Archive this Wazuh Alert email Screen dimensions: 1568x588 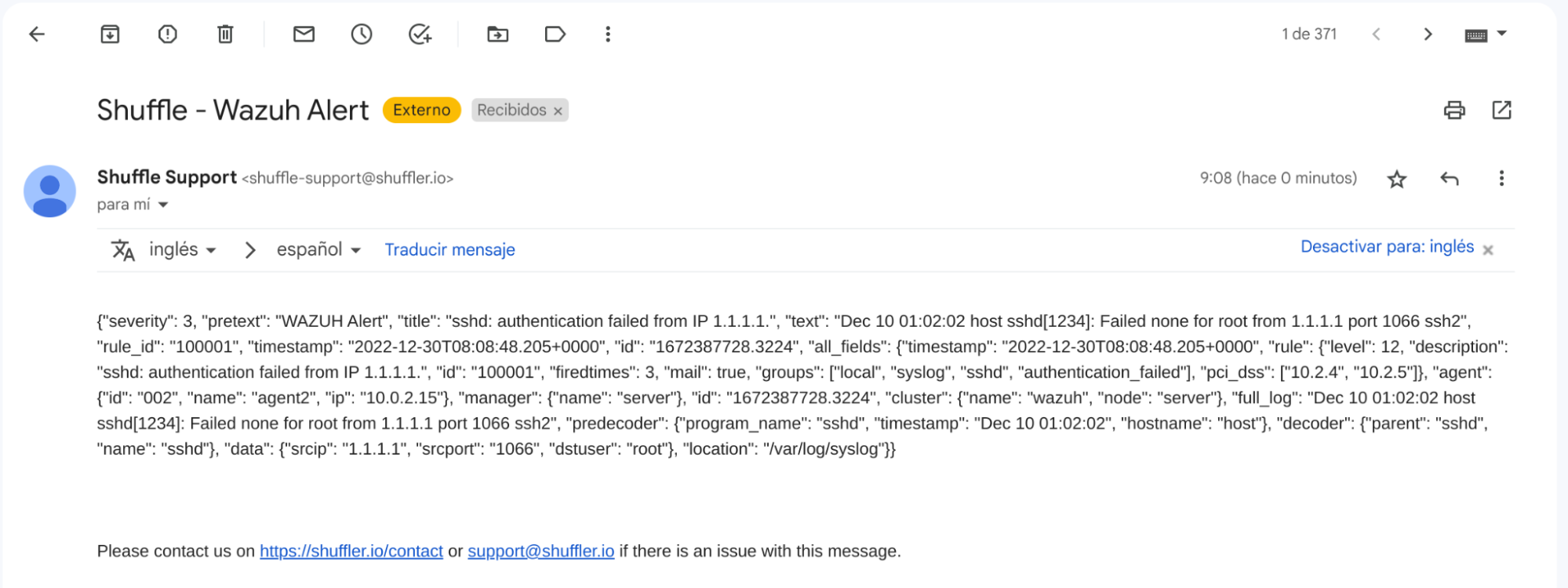(110, 34)
